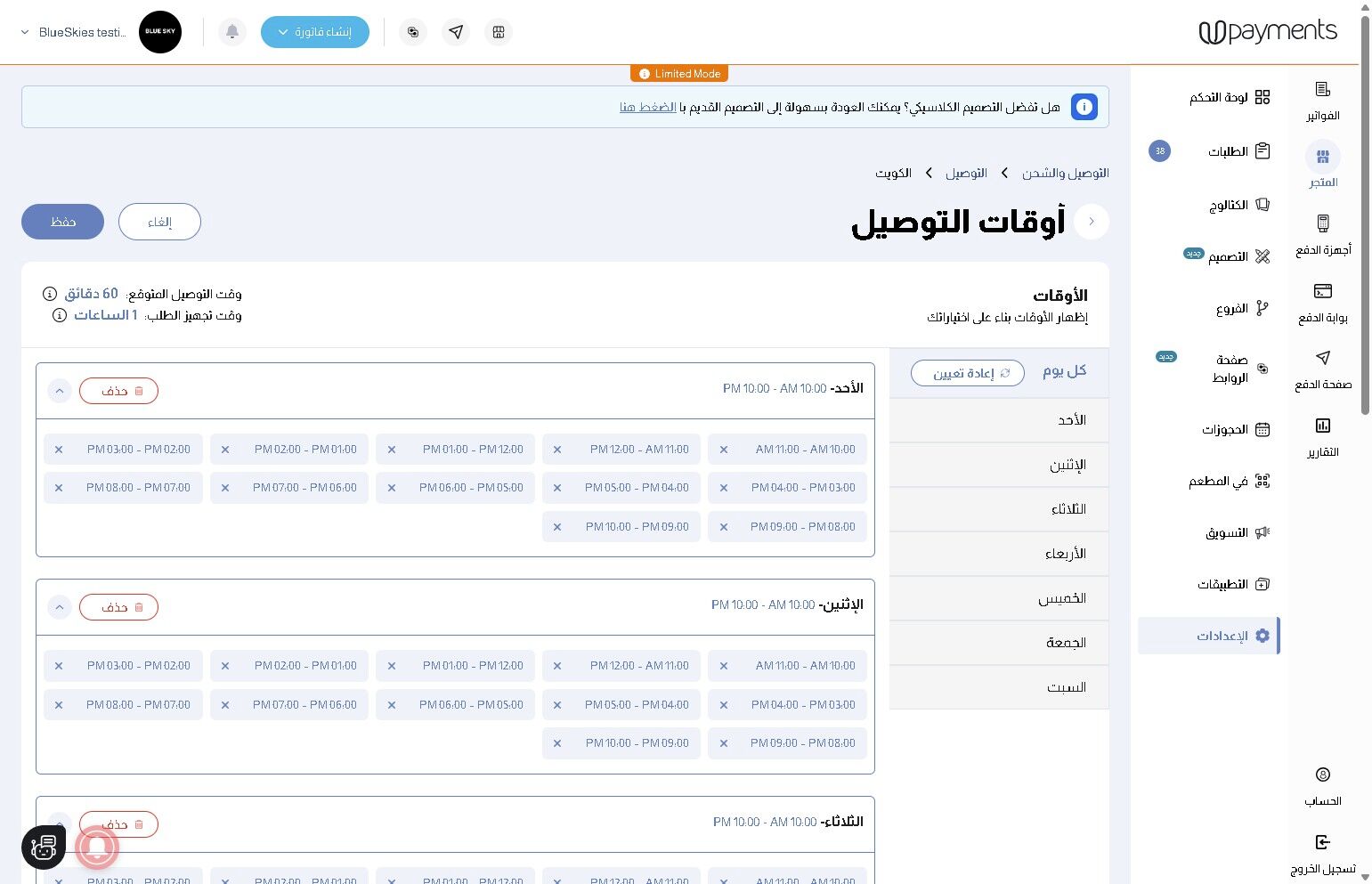
Task: Open الحساب account icon
Action: [x=1322, y=775]
